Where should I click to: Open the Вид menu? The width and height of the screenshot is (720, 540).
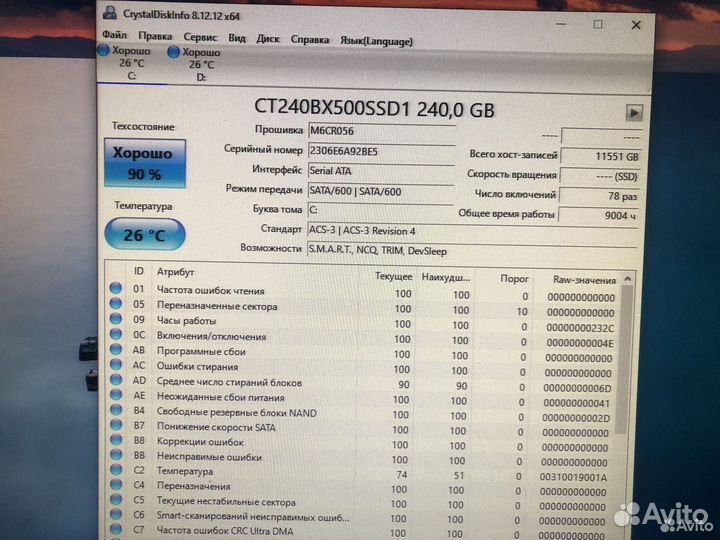click(x=237, y=38)
